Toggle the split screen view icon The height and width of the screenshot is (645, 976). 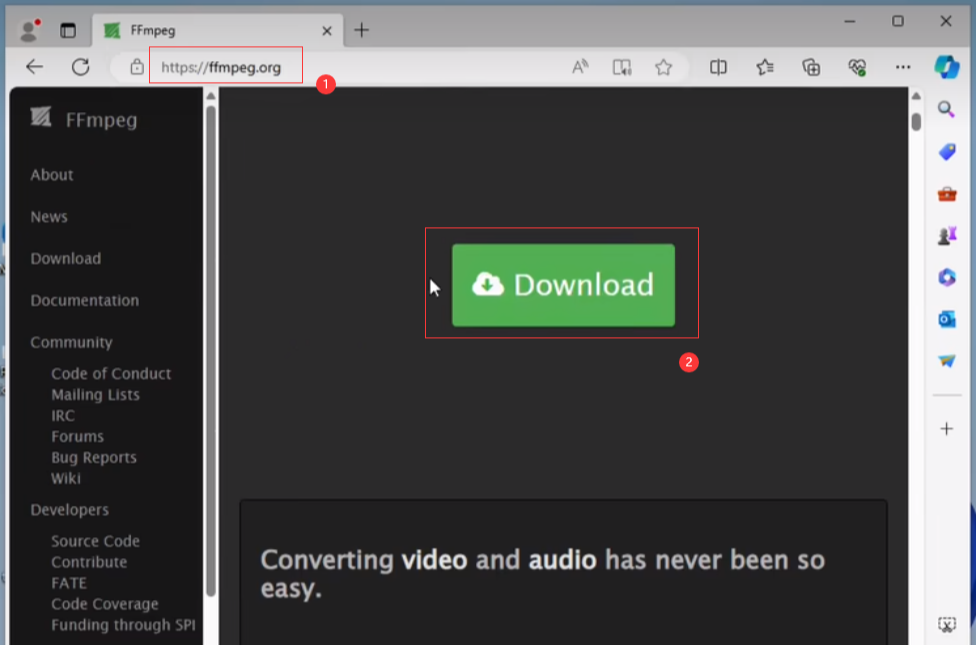(x=718, y=67)
